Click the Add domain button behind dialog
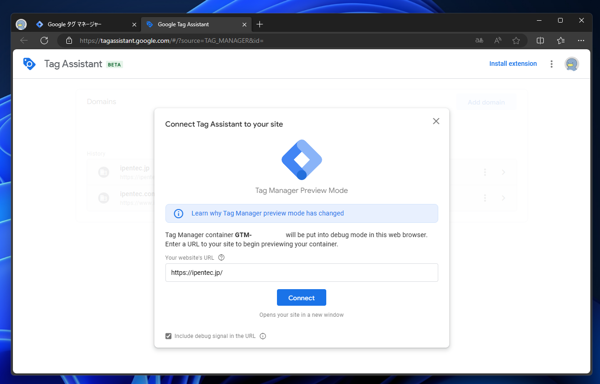 (486, 102)
